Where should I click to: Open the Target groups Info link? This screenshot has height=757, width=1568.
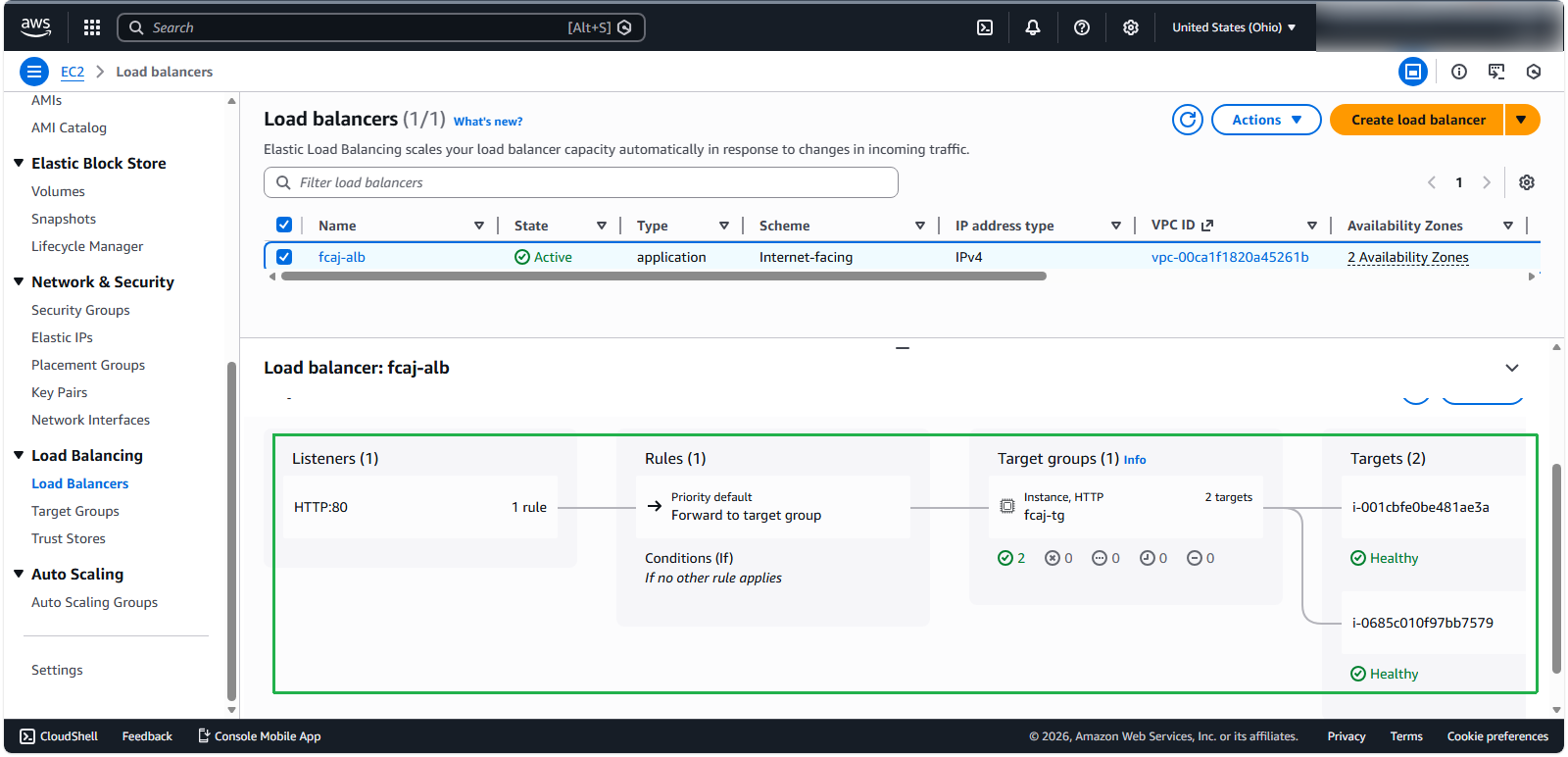[1135, 460]
